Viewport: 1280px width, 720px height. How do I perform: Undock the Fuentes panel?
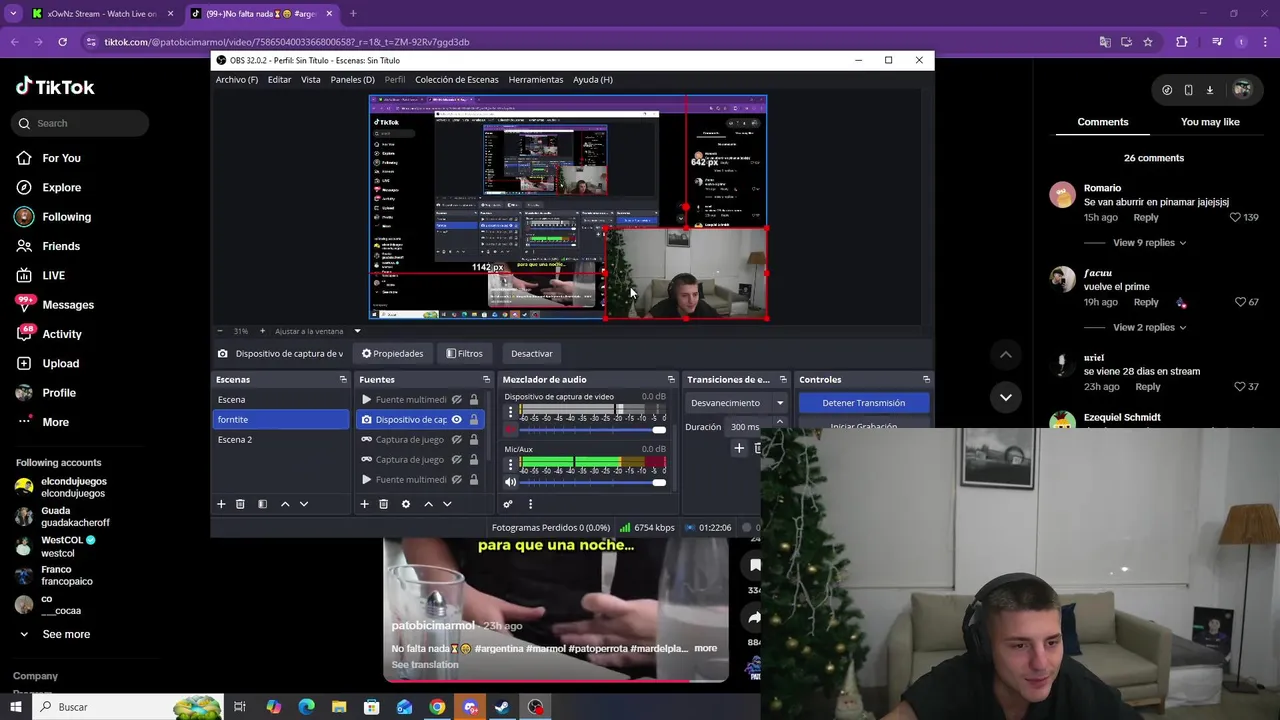point(486,380)
